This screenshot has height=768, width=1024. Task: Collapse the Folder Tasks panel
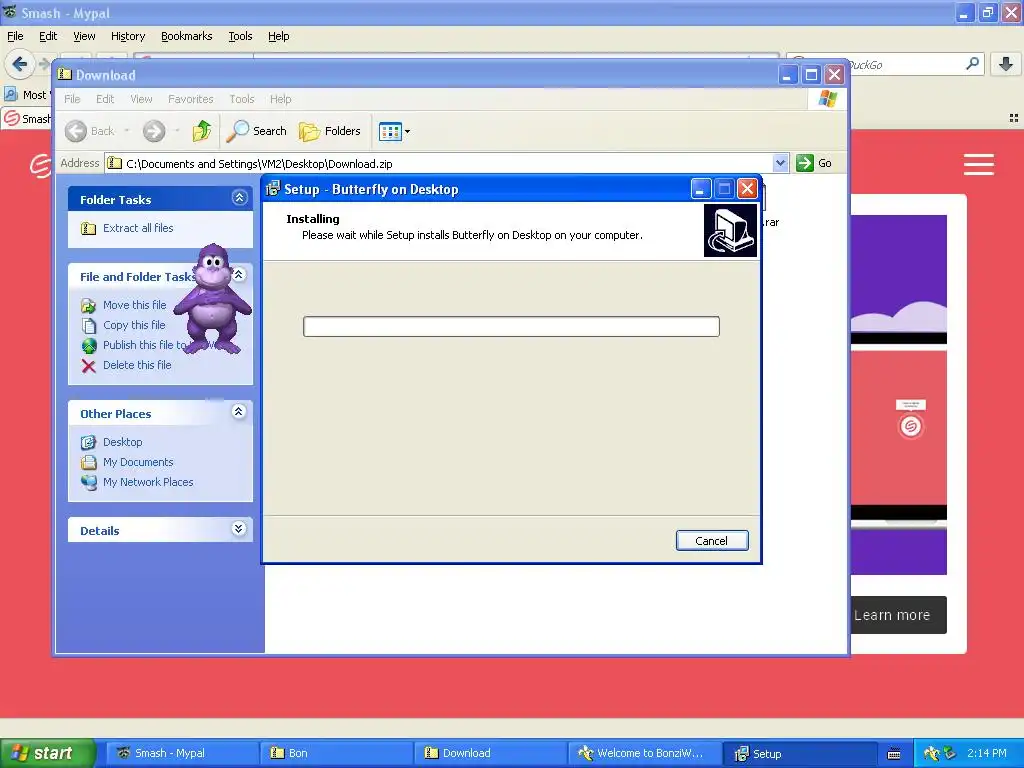[x=240, y=198]
